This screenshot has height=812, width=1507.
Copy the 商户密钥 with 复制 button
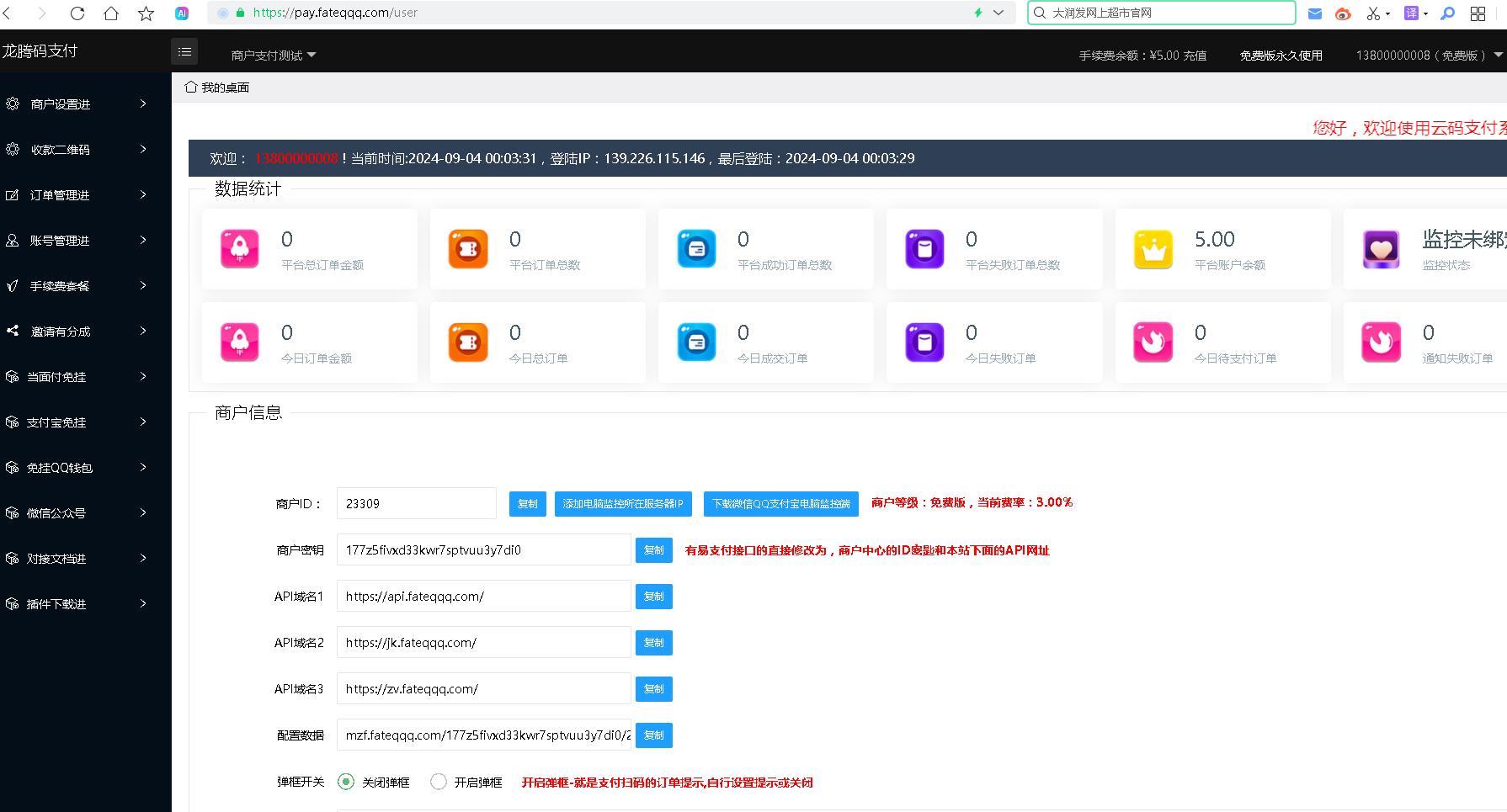pyautogui.click(x=654, y=550)
